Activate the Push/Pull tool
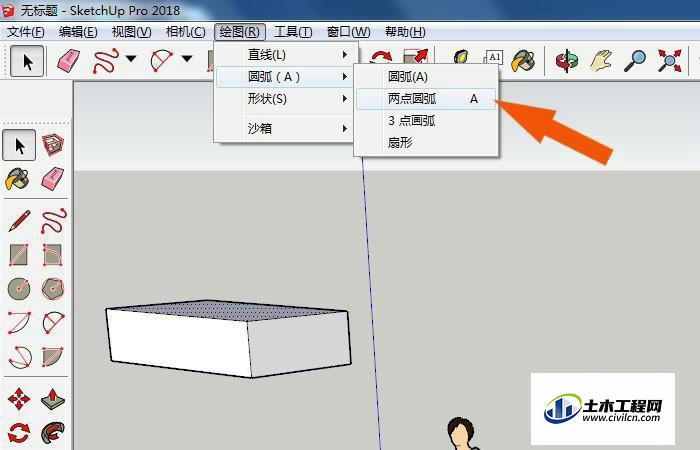Image resolution: width=700 pixels, height=450 pixels. (53, 399)
